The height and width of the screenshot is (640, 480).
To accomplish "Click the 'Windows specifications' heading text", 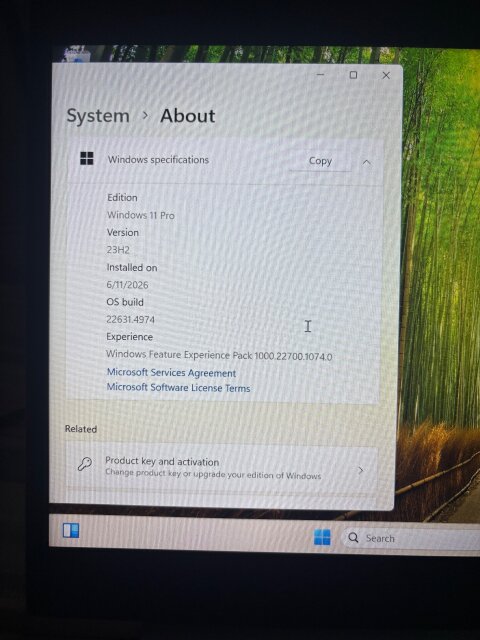I will click(158, 160).
